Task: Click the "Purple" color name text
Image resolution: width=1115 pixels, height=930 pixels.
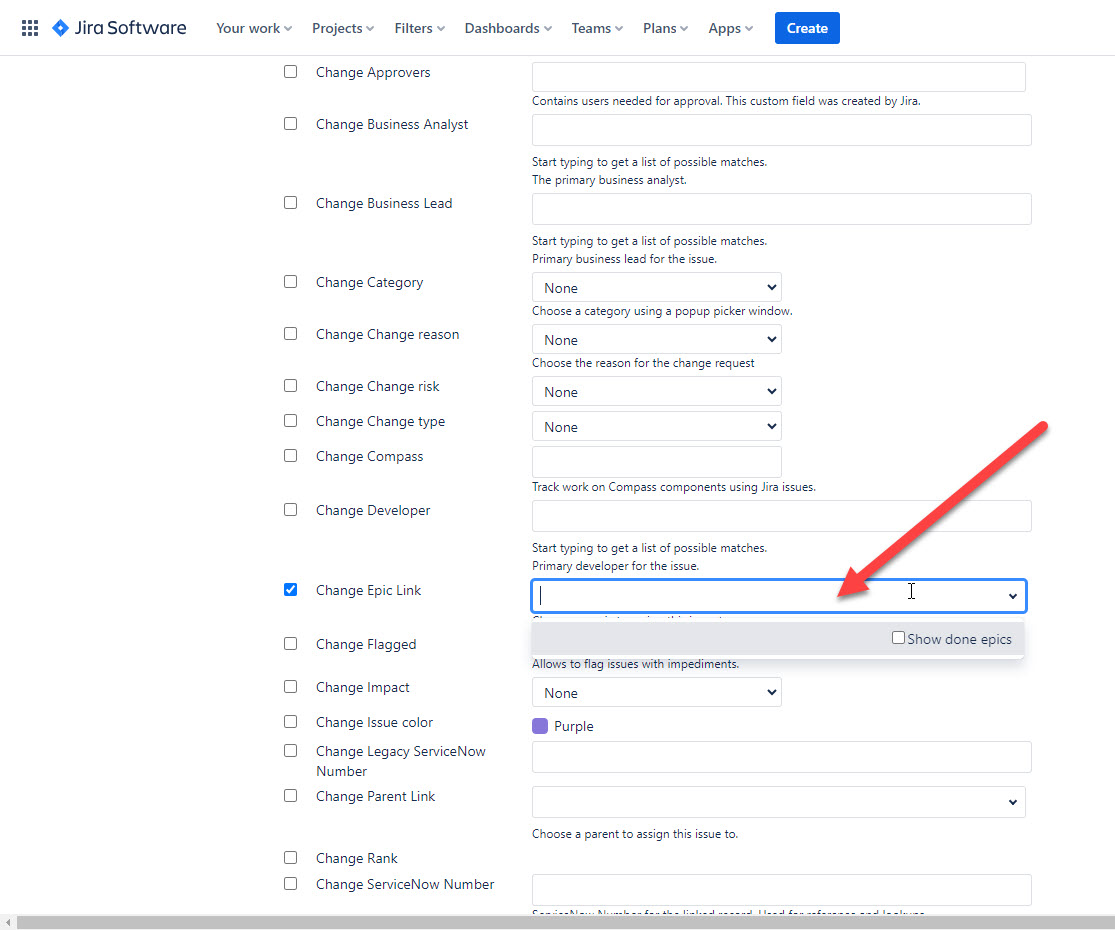Action: coord(573,726)
